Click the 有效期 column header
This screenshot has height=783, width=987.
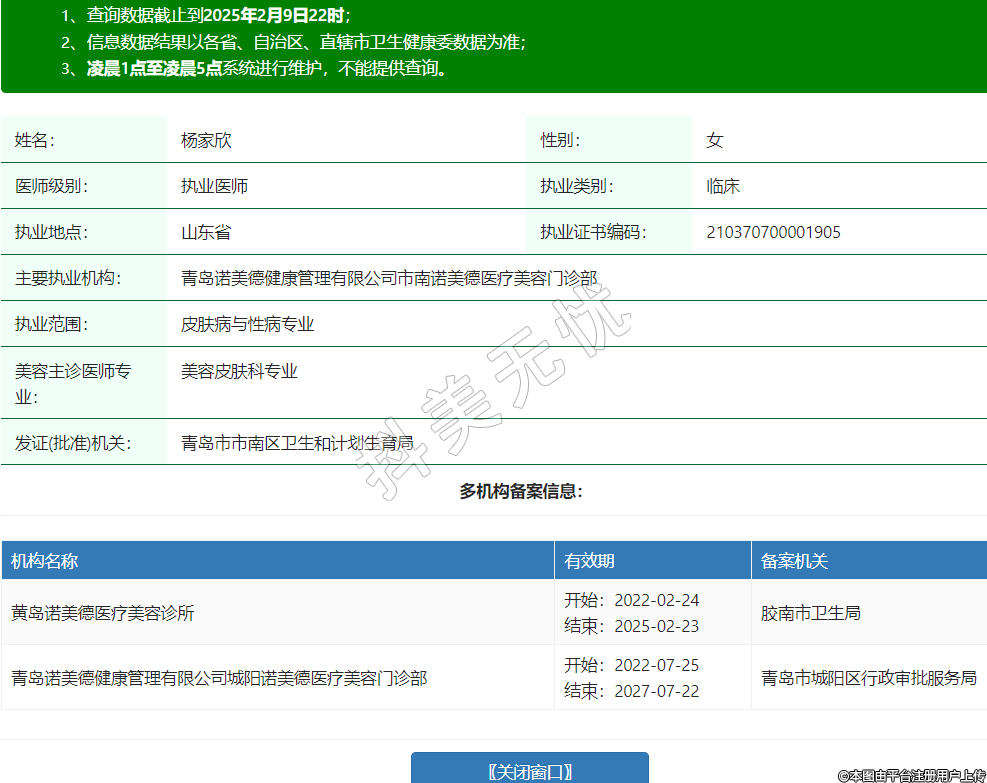pyautogui.click(x=590, y=561)
